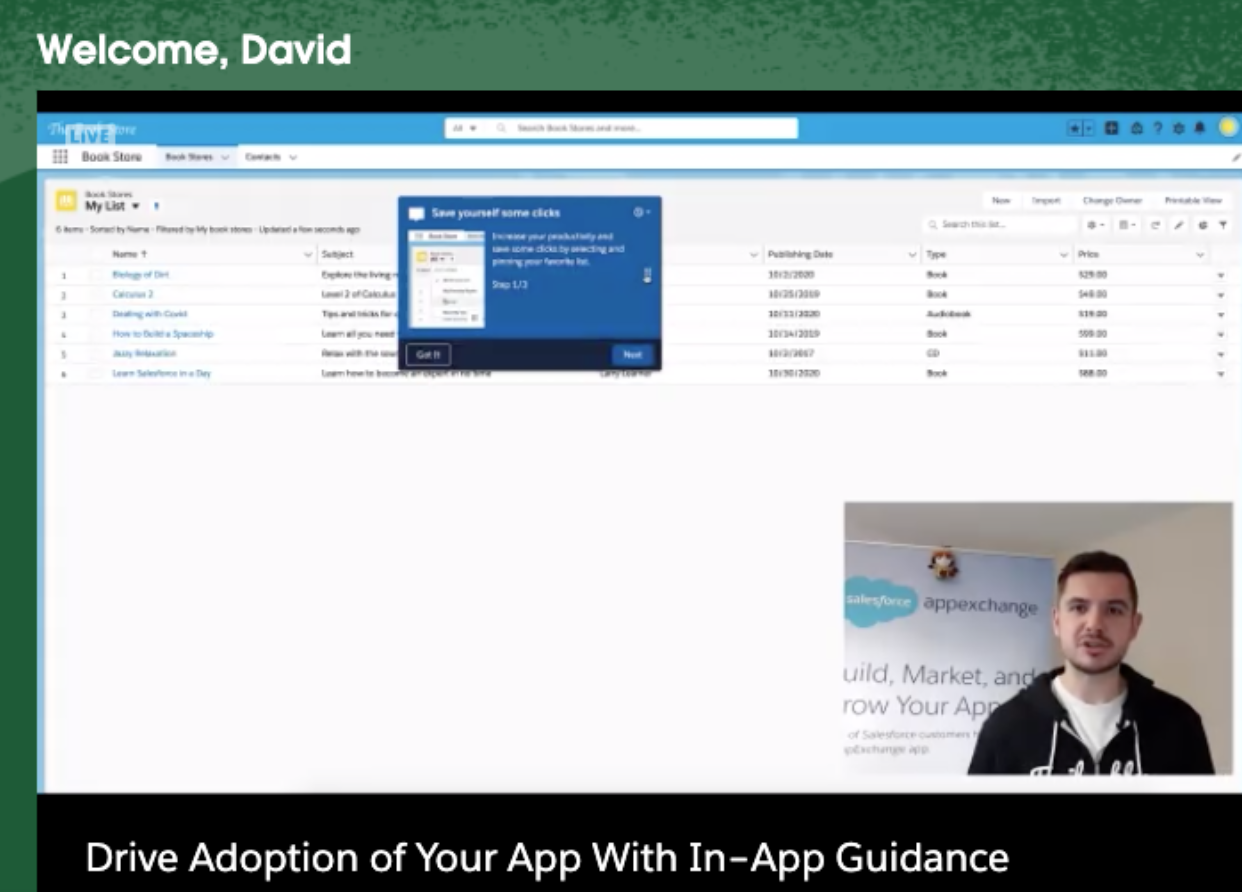Sort by the Price column header
Viewport: 1242px width, 892px height.
point(1088,254)
